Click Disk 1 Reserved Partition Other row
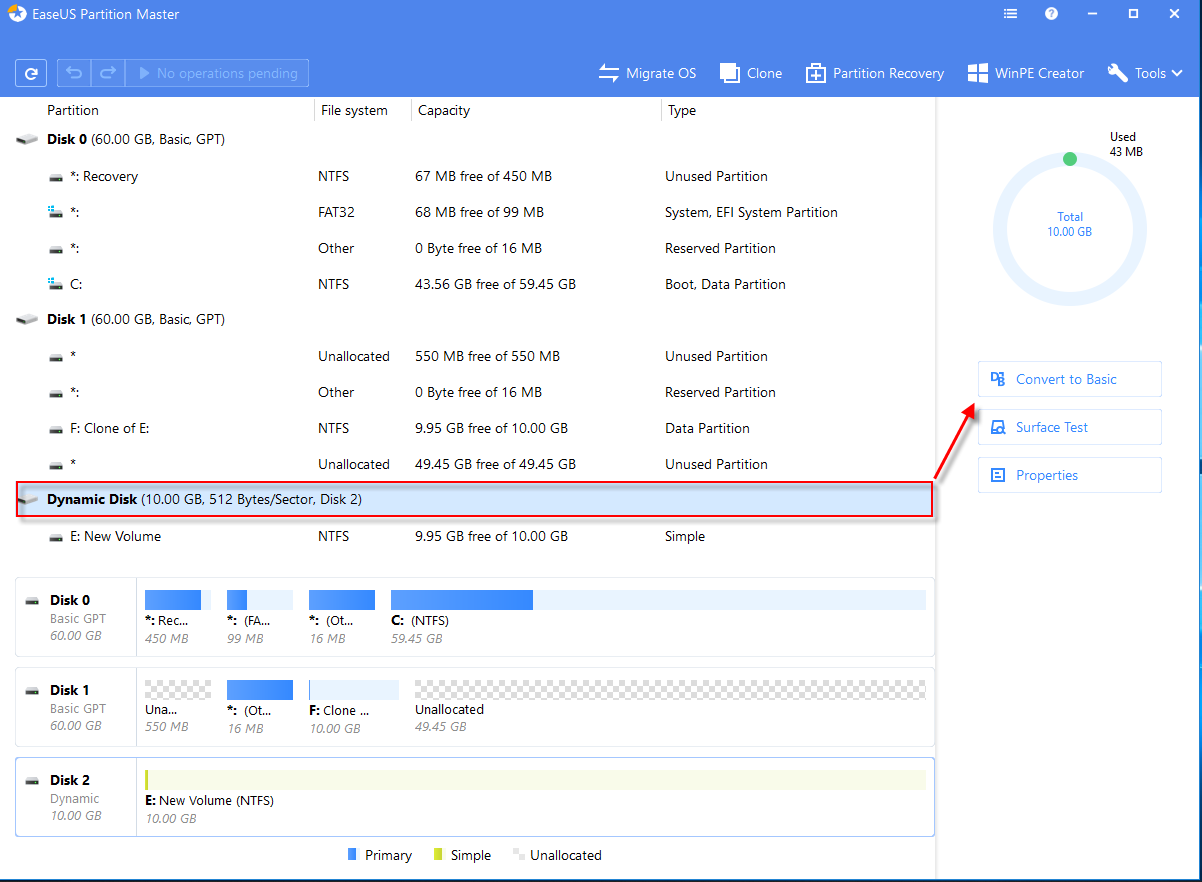The height and width of the screenshot is (882, 1202). coord(475,392)
